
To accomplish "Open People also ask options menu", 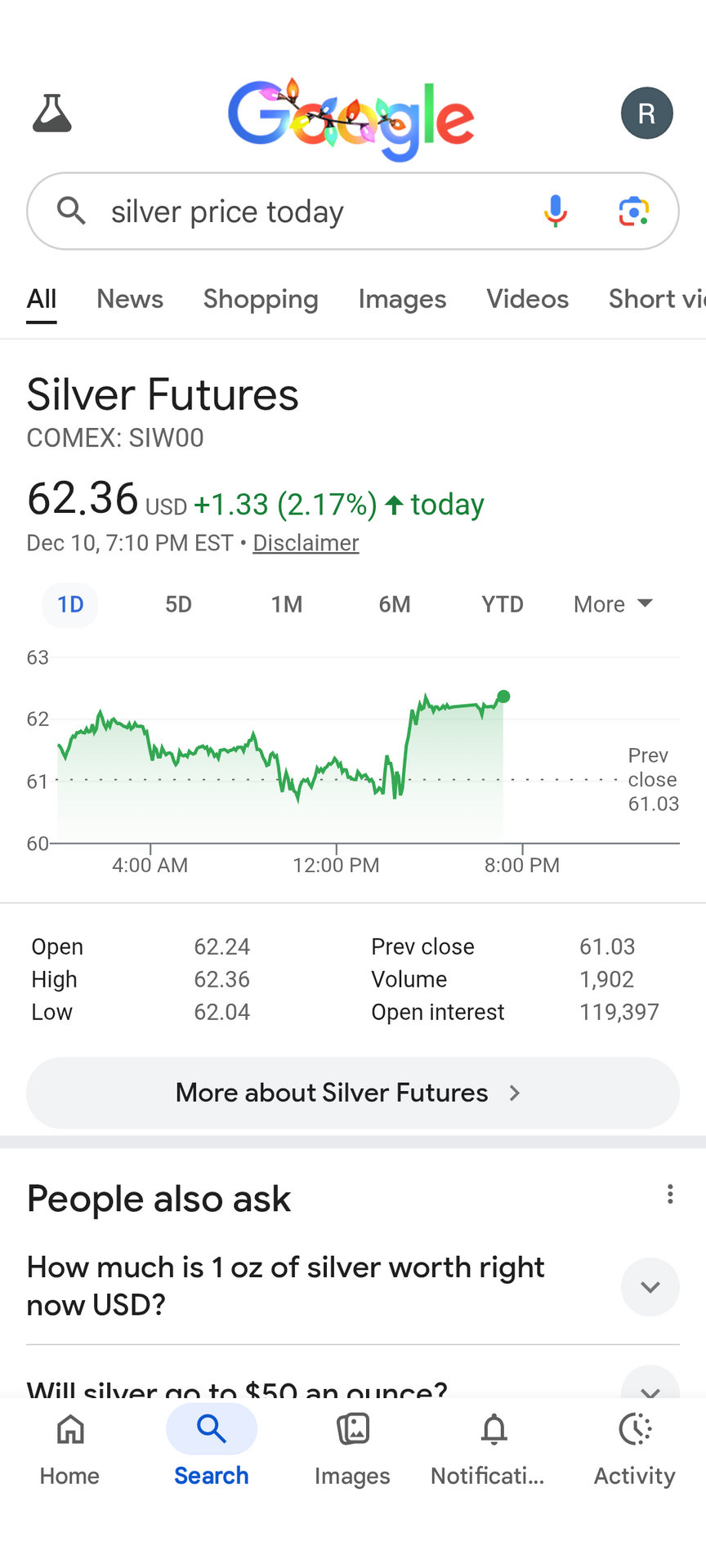I will pyautogui.click(x=670, y=1195).
